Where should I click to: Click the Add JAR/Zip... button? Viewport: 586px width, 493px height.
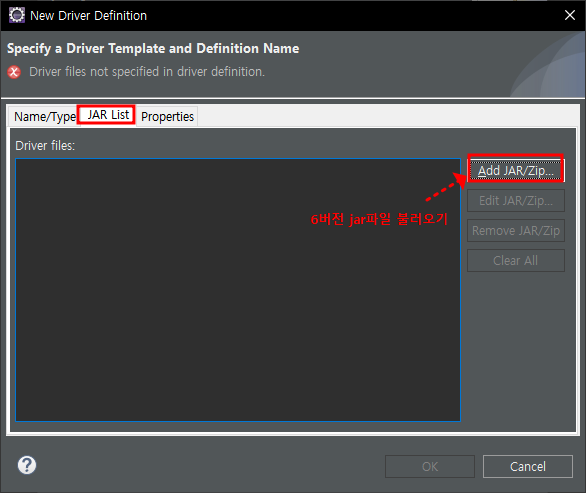coord(516,171)
